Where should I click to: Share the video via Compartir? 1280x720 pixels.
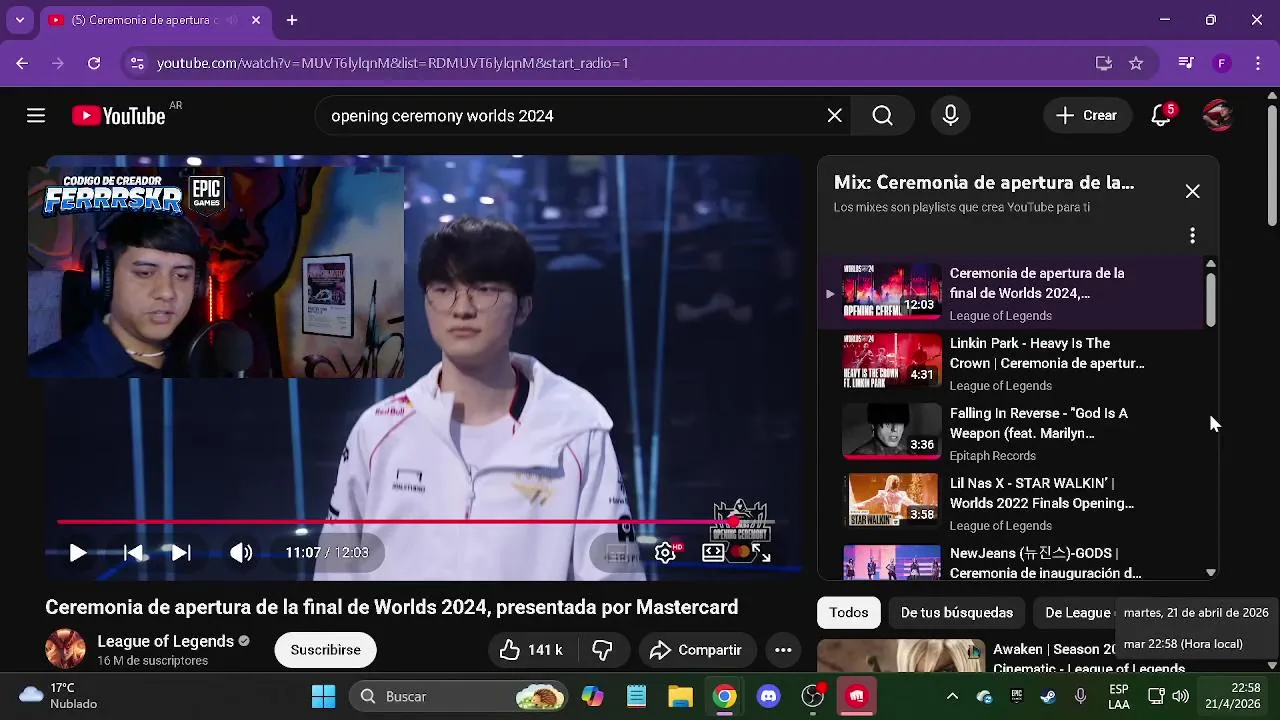pos(696,650)
